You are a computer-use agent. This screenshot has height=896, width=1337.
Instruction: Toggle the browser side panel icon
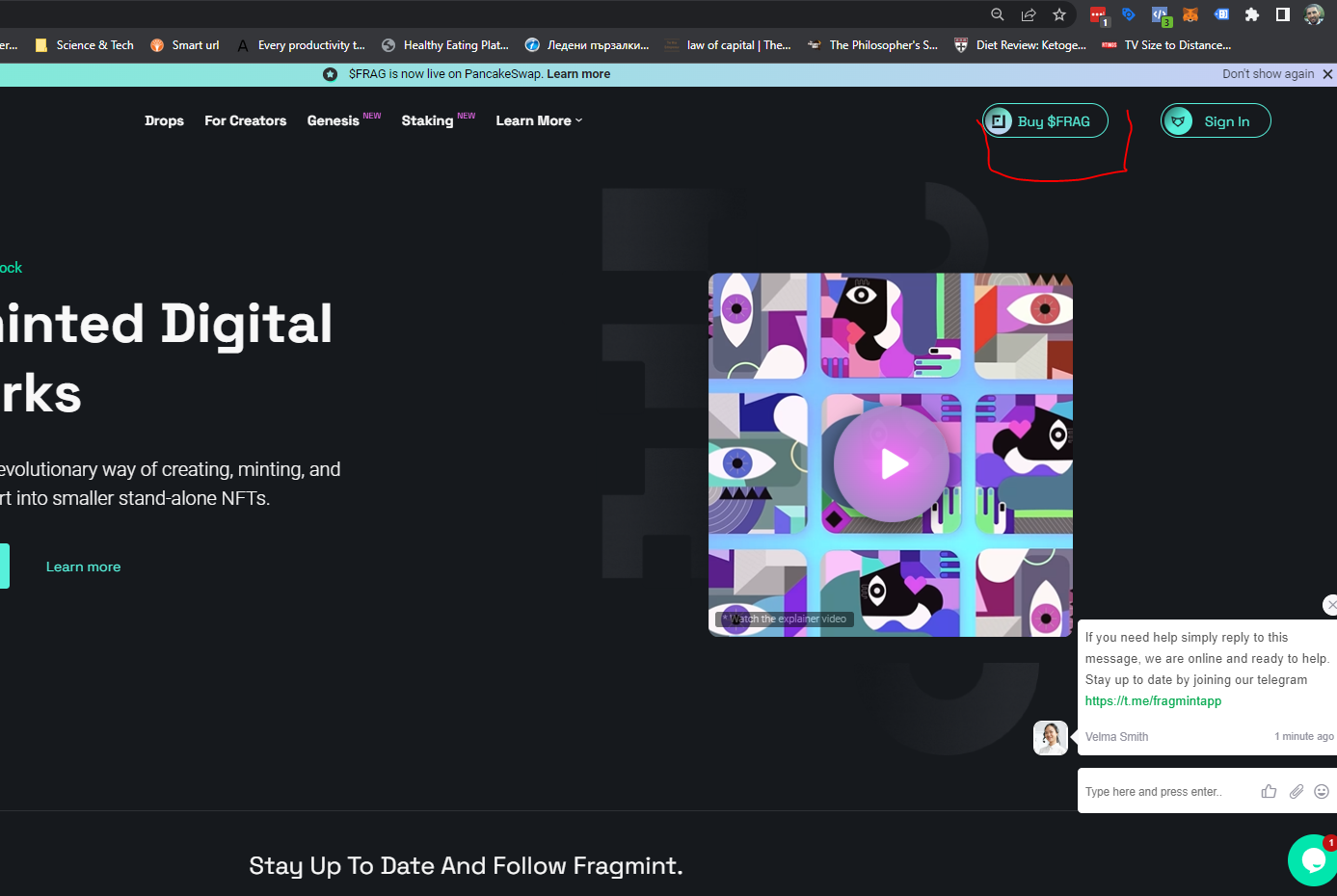click(1283, 14)
